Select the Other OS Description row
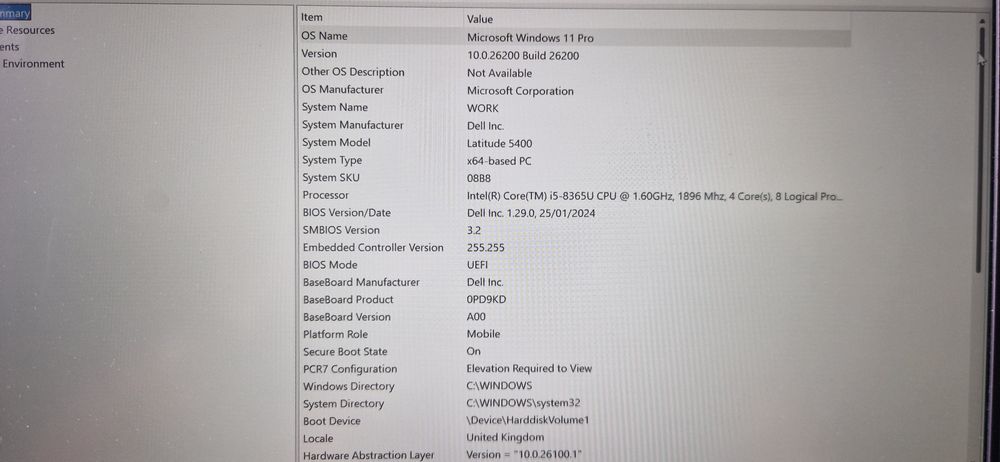The width and height of the screenshot is (1000, 462). 353,71
